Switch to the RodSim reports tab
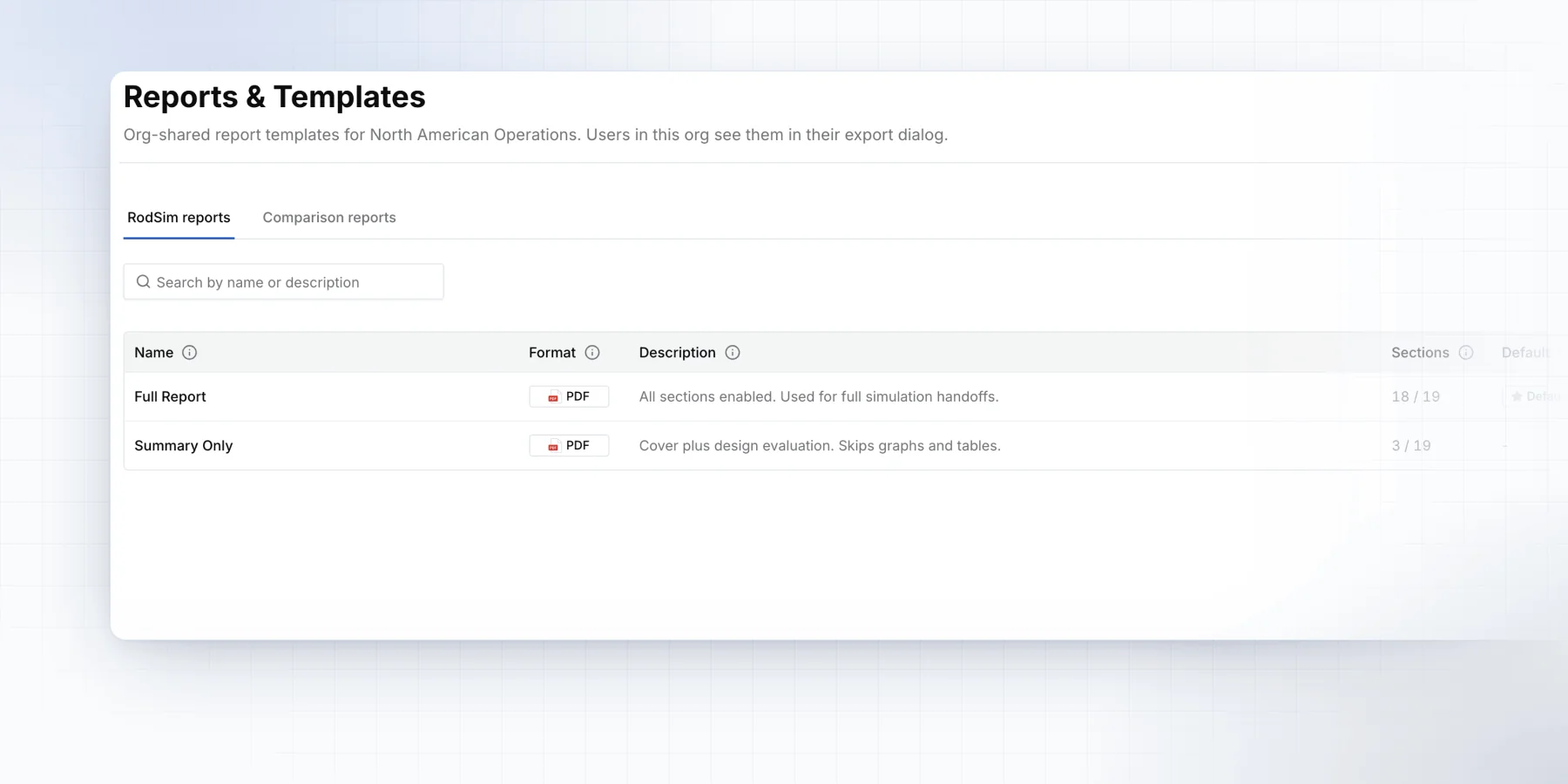 click(x=179, y=218)
